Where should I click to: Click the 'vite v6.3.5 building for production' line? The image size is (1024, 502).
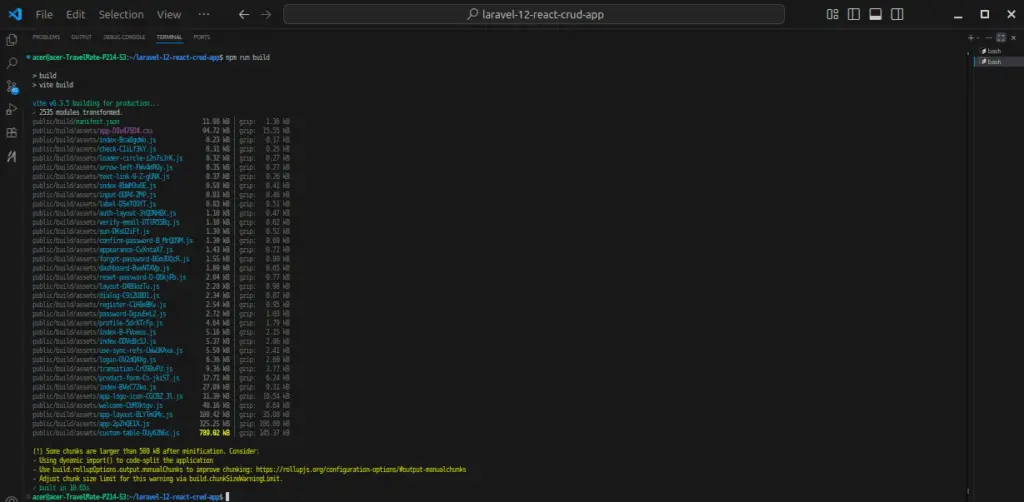tap(95, 103)
